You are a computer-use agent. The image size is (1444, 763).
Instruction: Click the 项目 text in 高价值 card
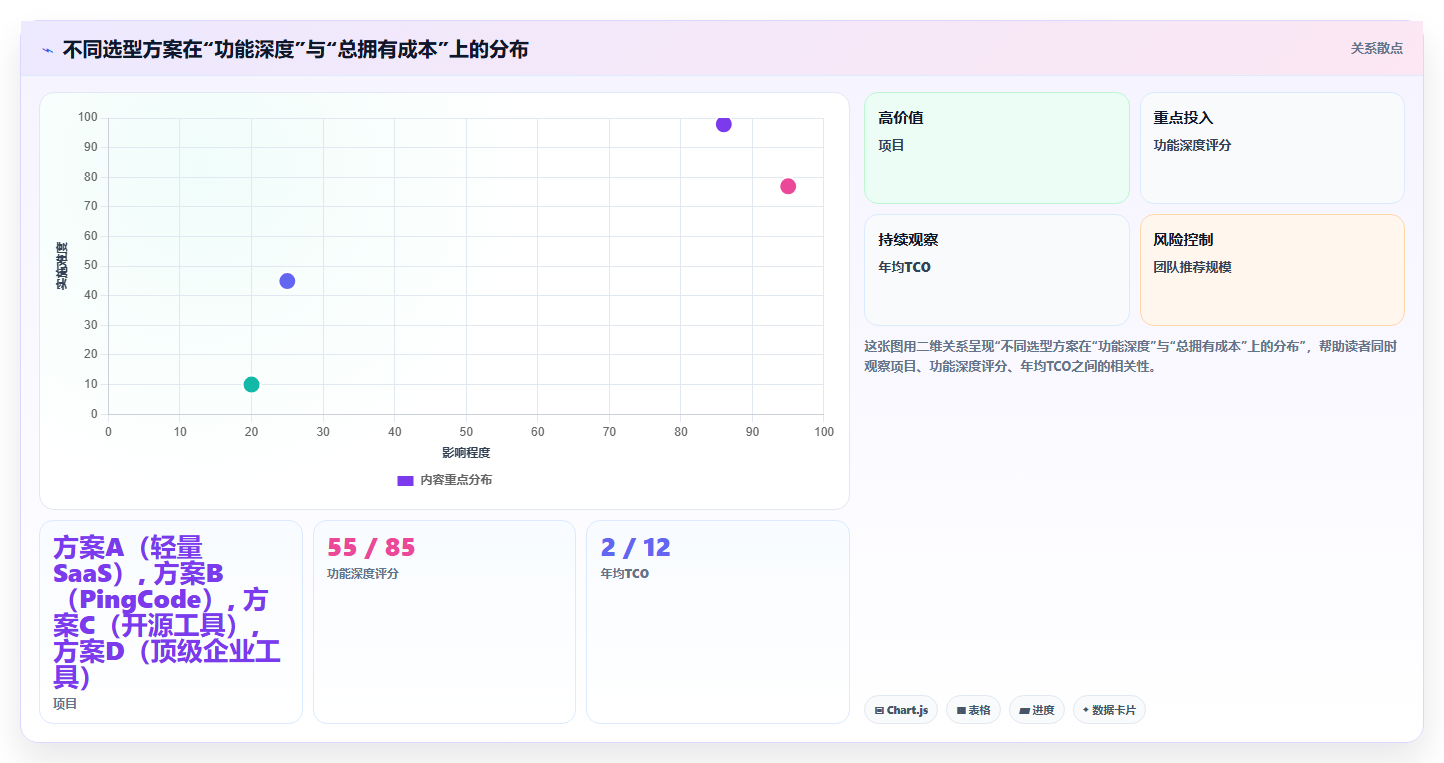click(x=891, y=145)
